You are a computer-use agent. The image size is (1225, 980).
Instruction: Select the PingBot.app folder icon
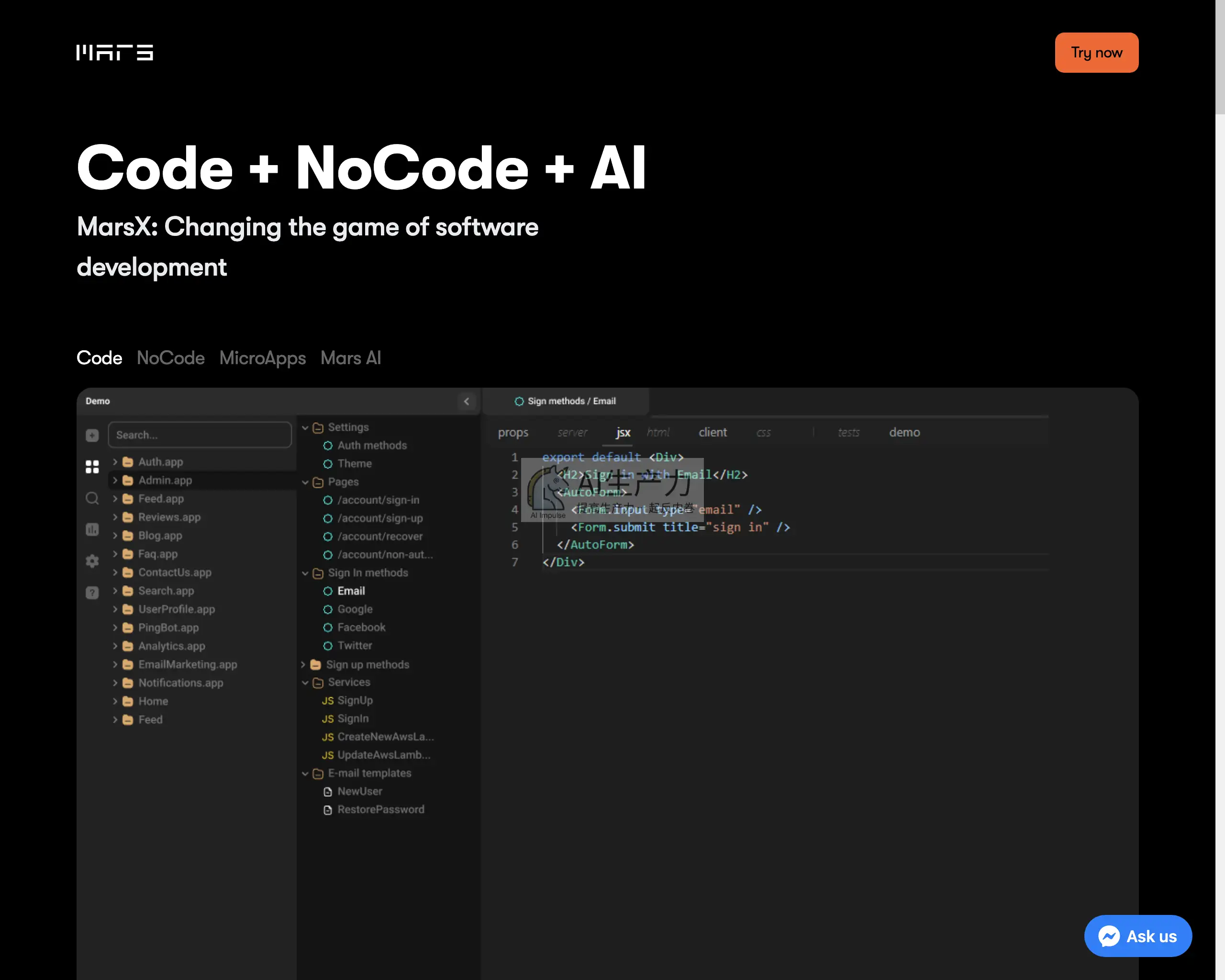tap(128, 628)
